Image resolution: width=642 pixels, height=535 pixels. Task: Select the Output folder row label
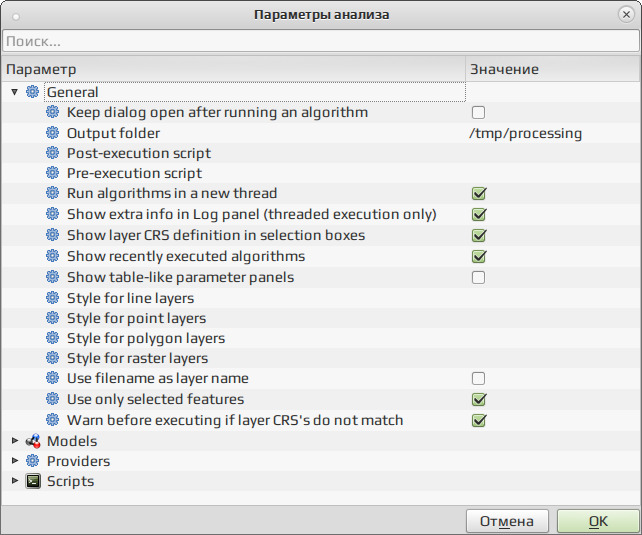113,133
